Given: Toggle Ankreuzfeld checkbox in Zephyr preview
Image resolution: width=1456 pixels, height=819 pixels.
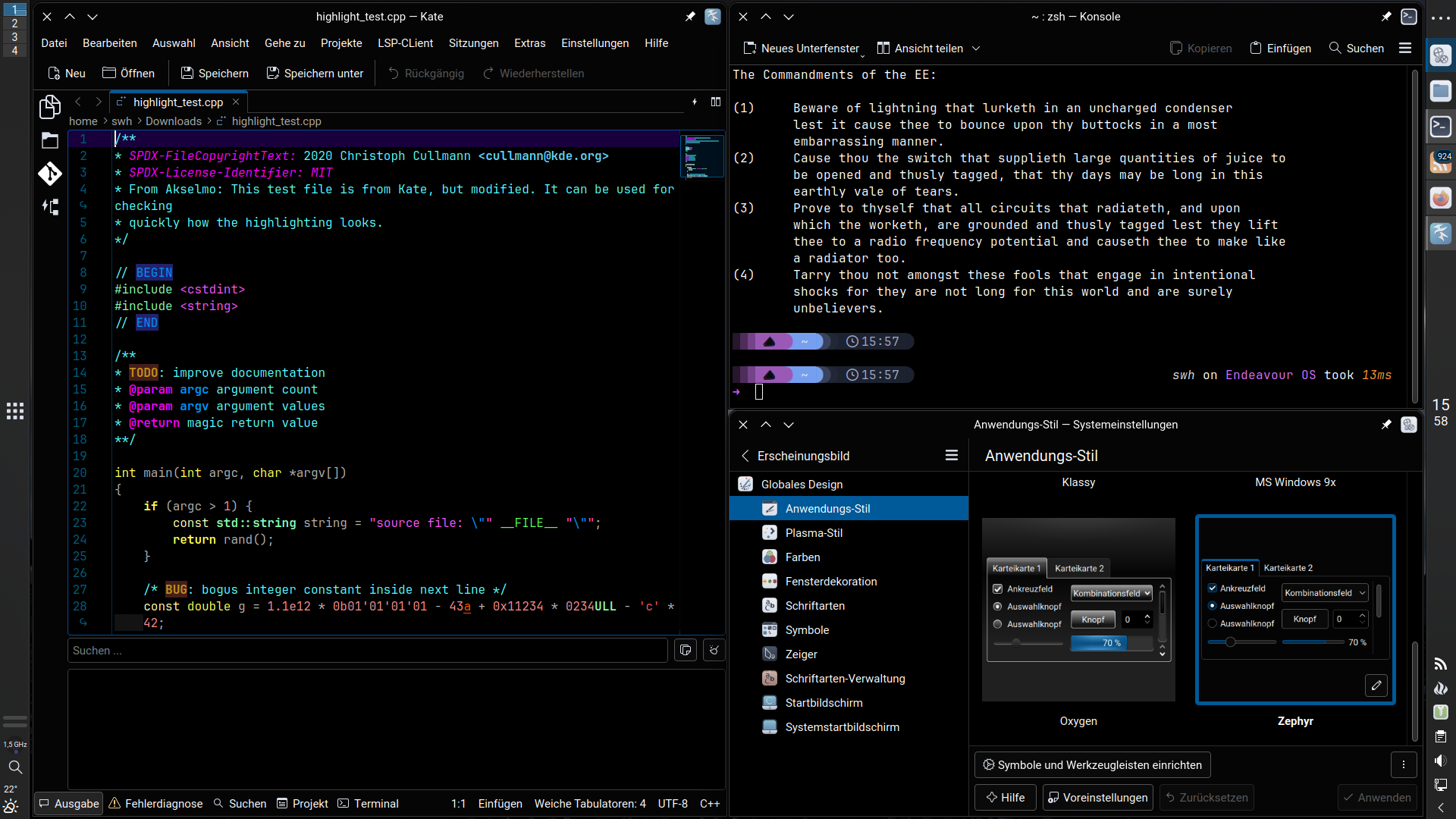Looking at the screenshot, I should click(1213, 588).
